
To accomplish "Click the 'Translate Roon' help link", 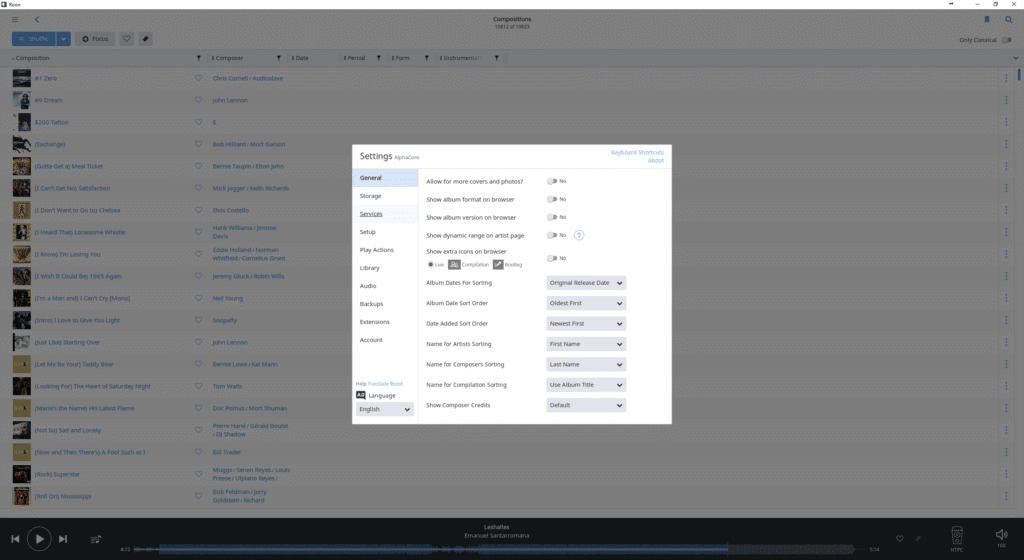I will click(385, 384).
